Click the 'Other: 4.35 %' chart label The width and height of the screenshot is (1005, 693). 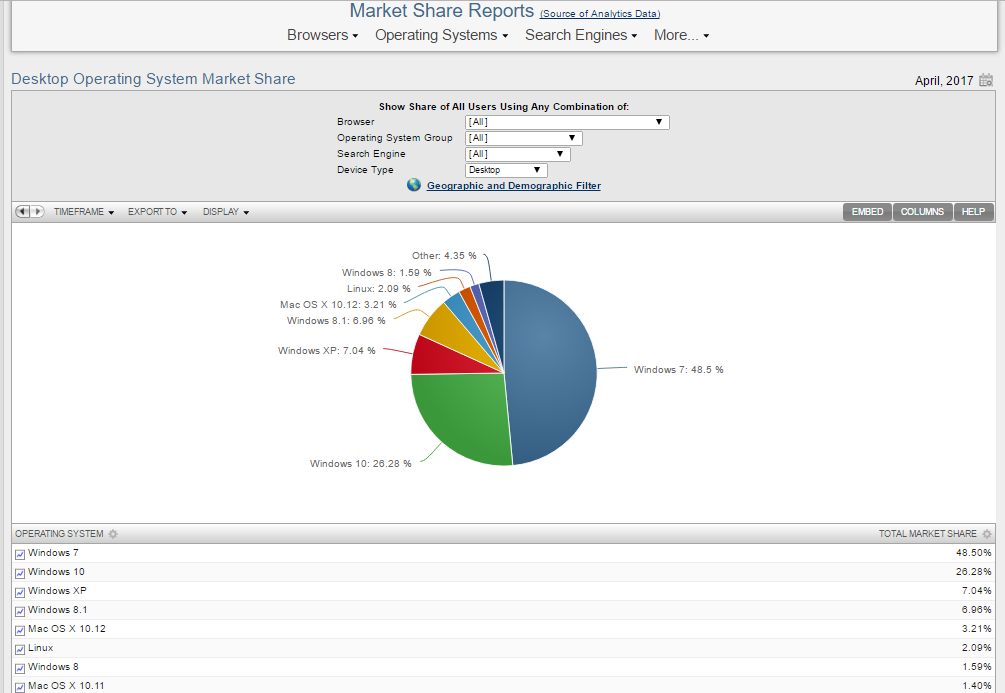click(x=444, y=256)
